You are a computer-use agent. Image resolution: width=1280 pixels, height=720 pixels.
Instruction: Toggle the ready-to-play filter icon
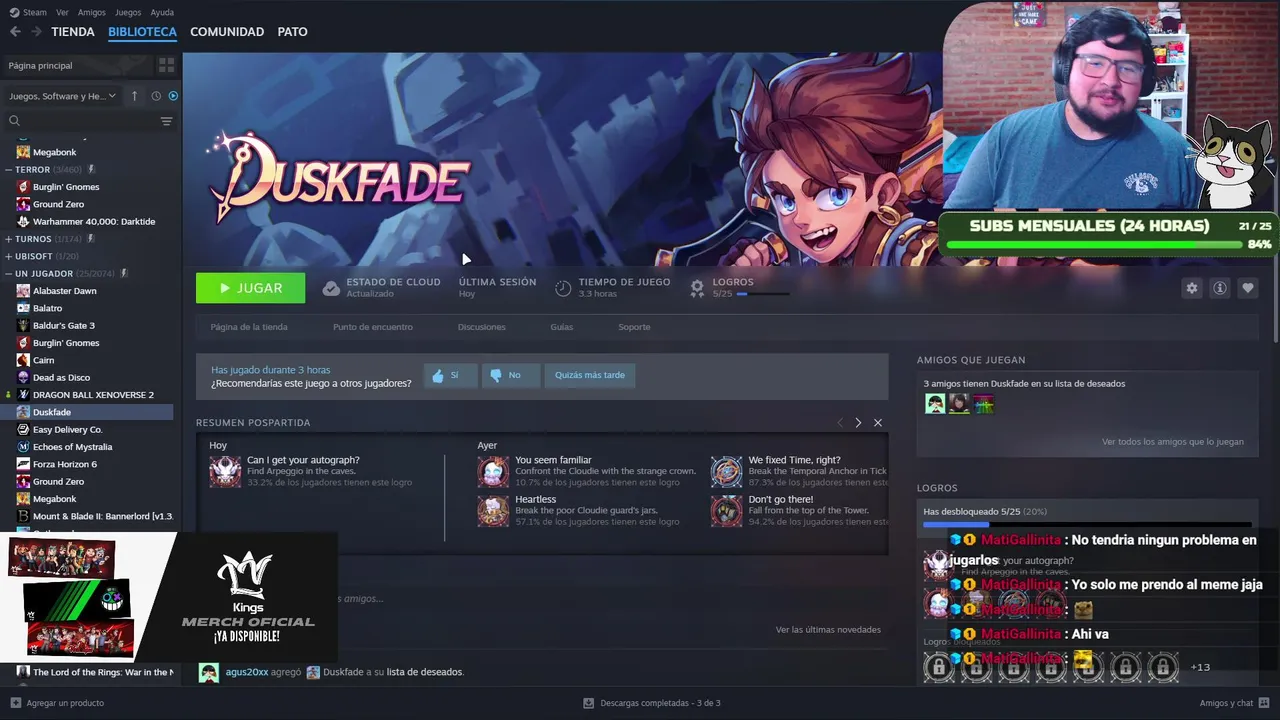(x=173, y=96)
